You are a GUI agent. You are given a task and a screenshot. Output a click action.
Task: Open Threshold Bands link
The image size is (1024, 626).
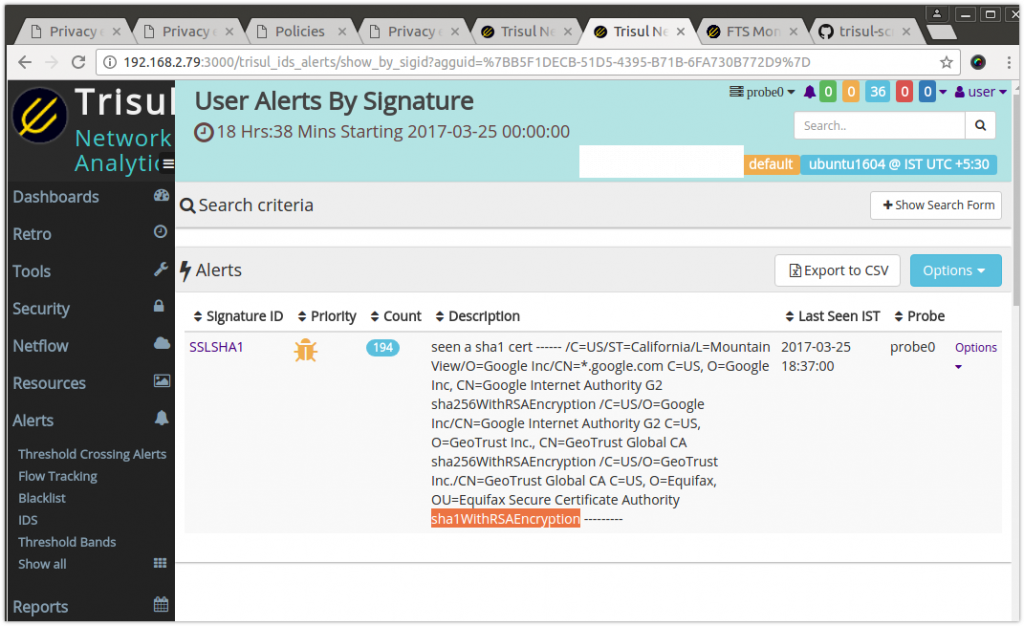pyautogui.click(x=67, y=542)
